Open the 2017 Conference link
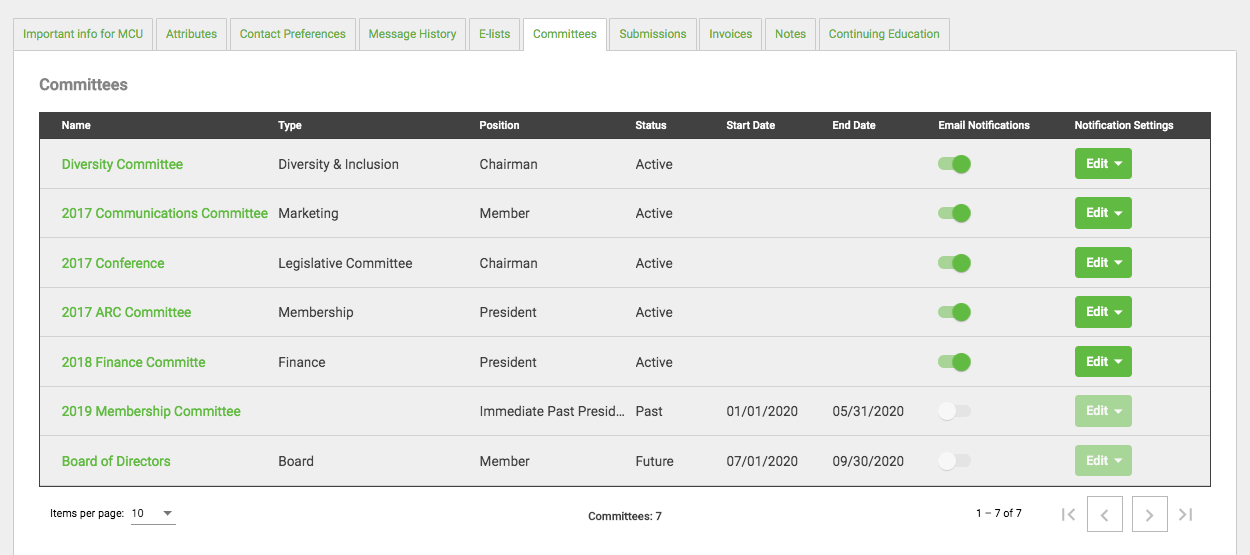 113,263
